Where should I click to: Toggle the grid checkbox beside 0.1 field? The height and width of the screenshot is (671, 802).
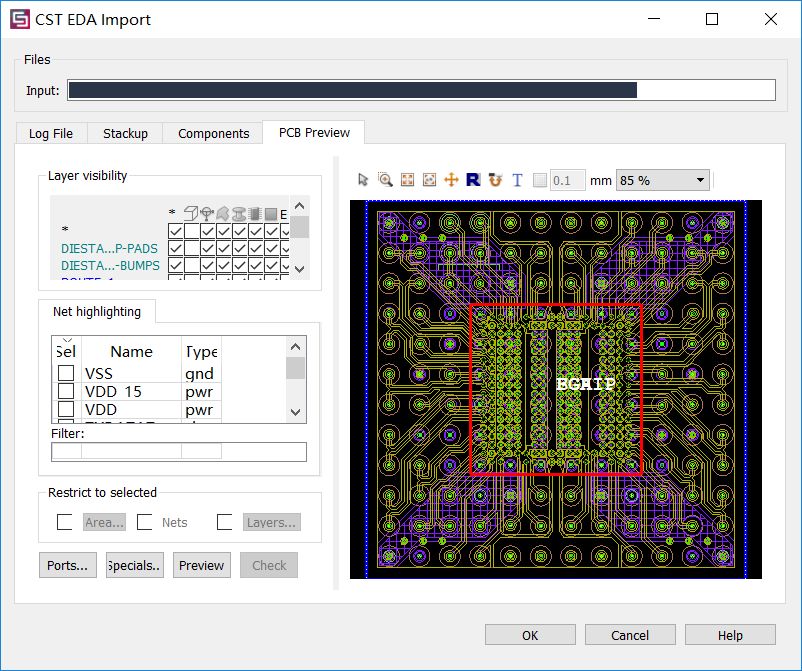(540, 180)
